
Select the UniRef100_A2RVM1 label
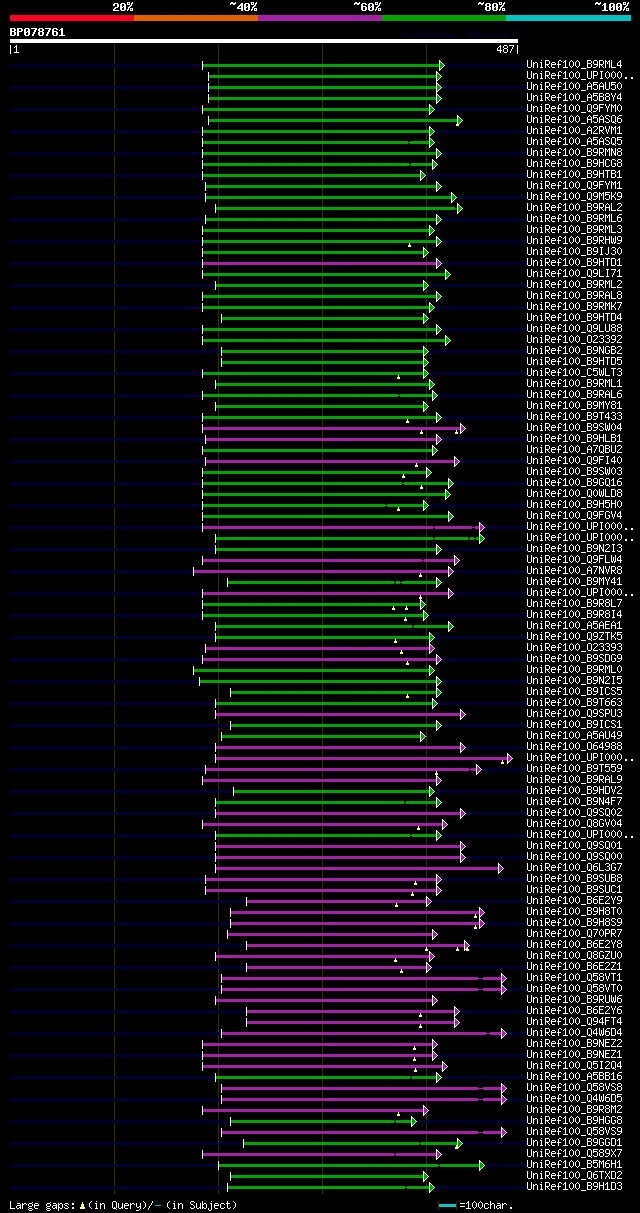574,131
